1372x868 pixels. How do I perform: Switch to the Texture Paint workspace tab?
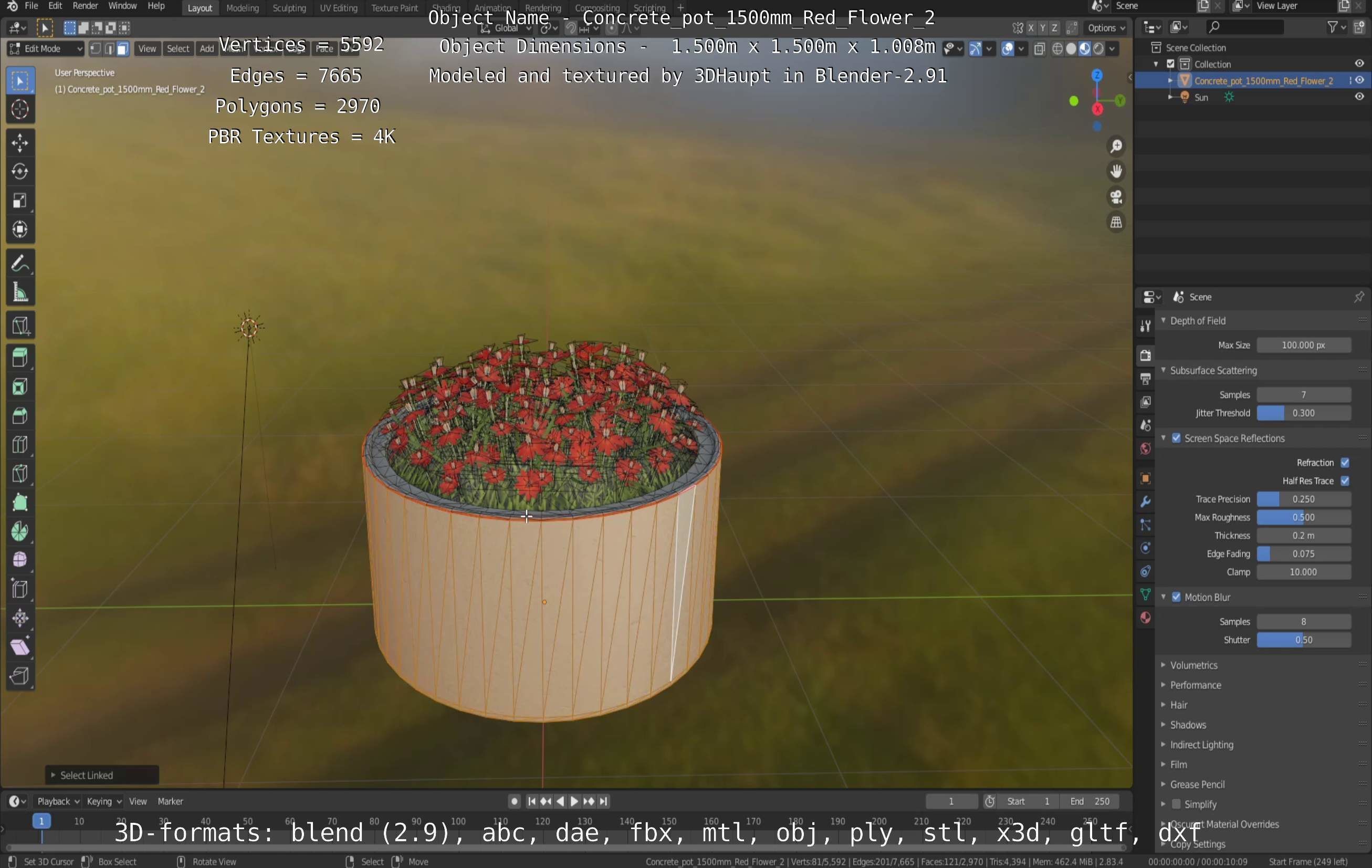coord(394,8)
